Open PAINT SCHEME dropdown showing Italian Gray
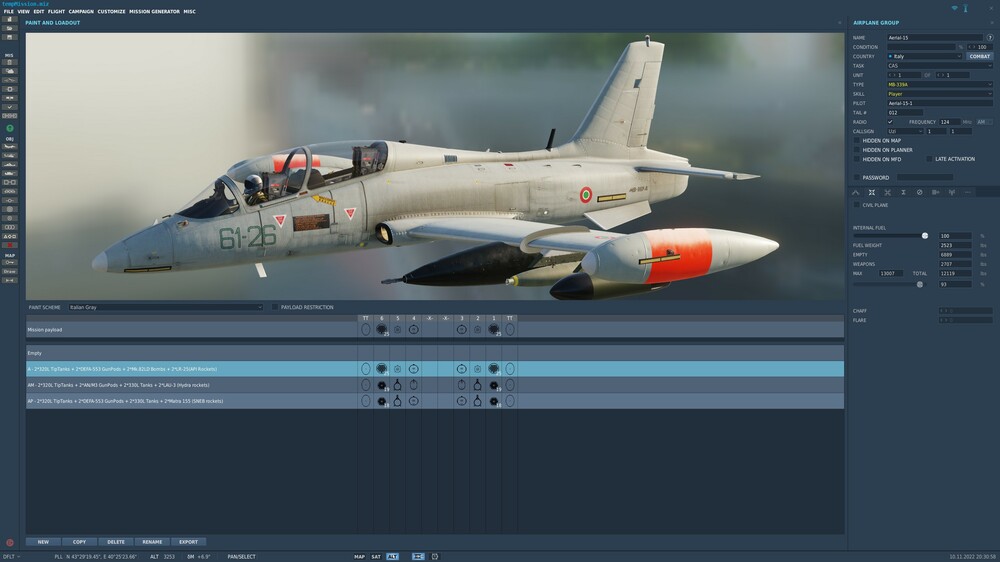Screen dimensions: 1000x562 pyautogui.click(x=166, y=307)
